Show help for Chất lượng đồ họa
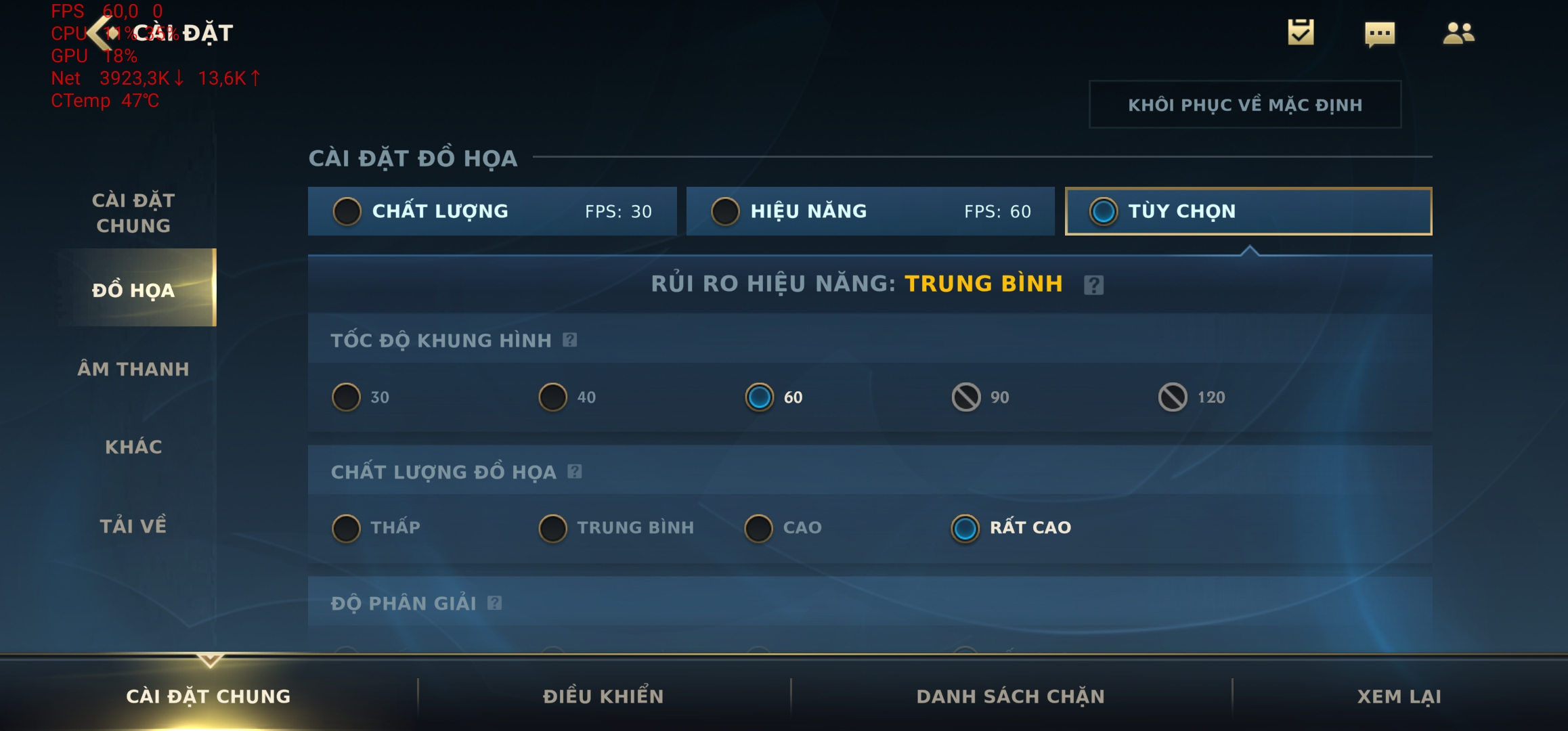This screenshot has width=1568, height=731. [x=575, y=471]
